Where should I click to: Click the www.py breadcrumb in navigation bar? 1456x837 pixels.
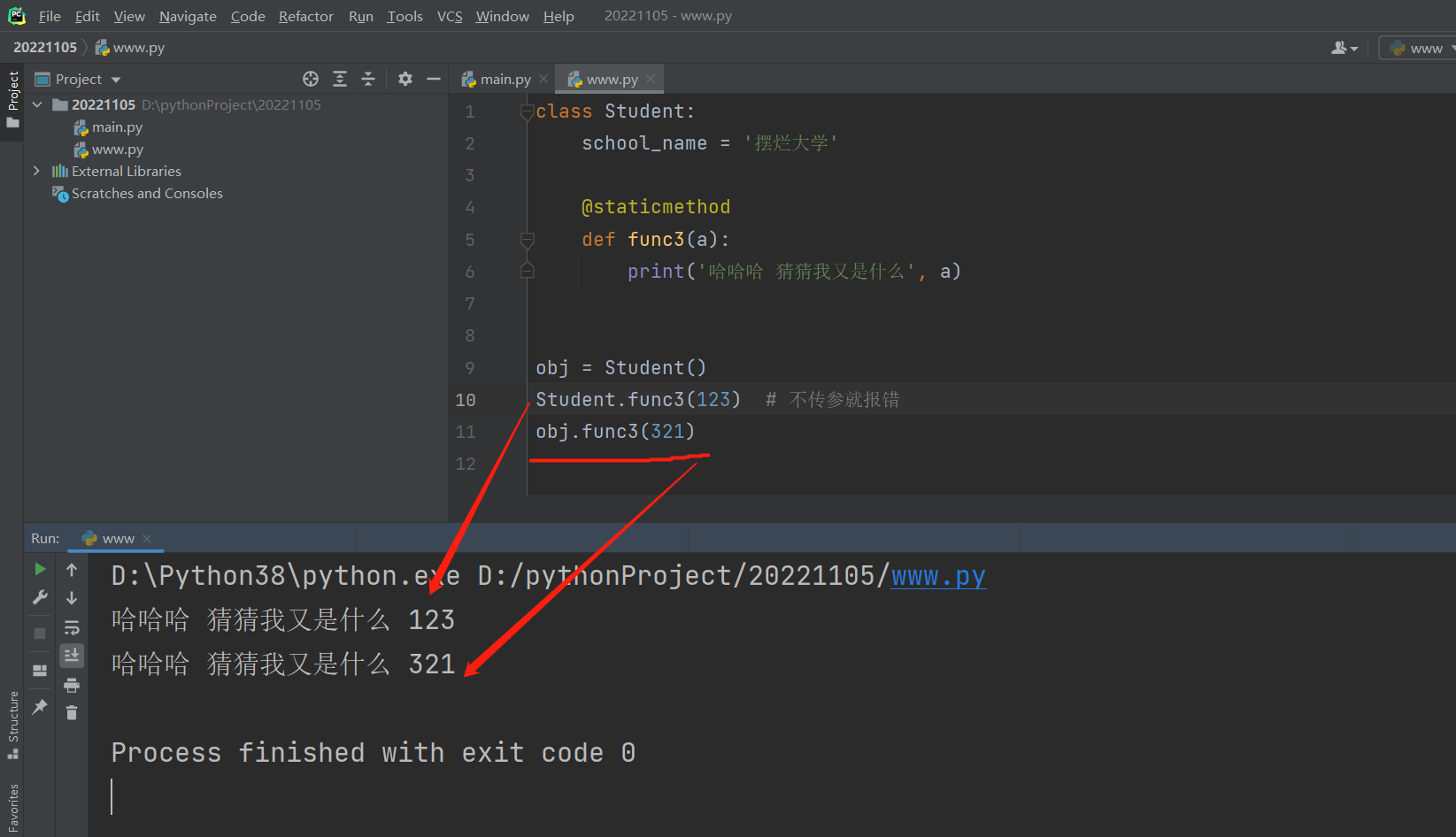pos(130,47)
